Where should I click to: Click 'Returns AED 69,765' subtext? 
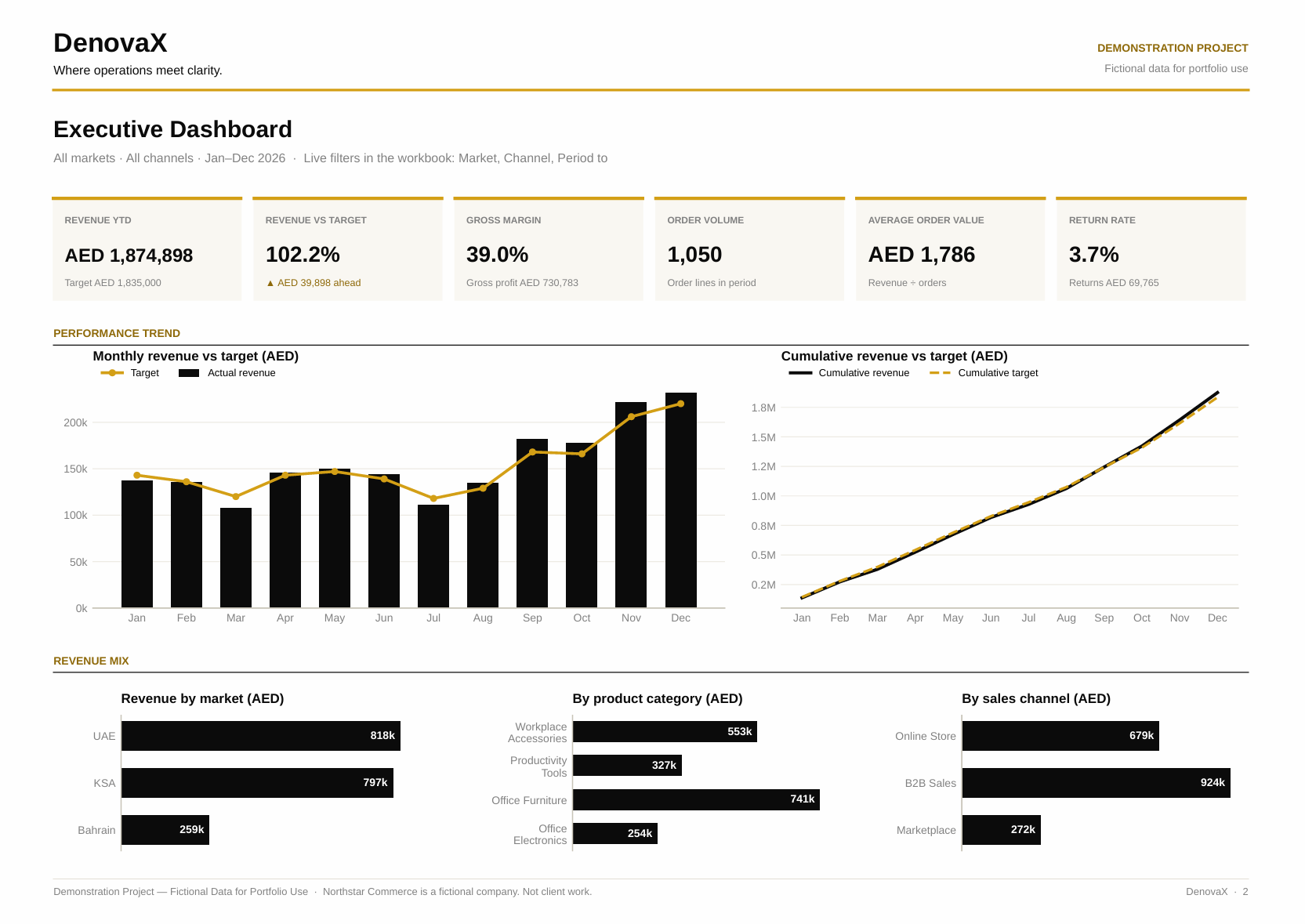[1114, 283]
